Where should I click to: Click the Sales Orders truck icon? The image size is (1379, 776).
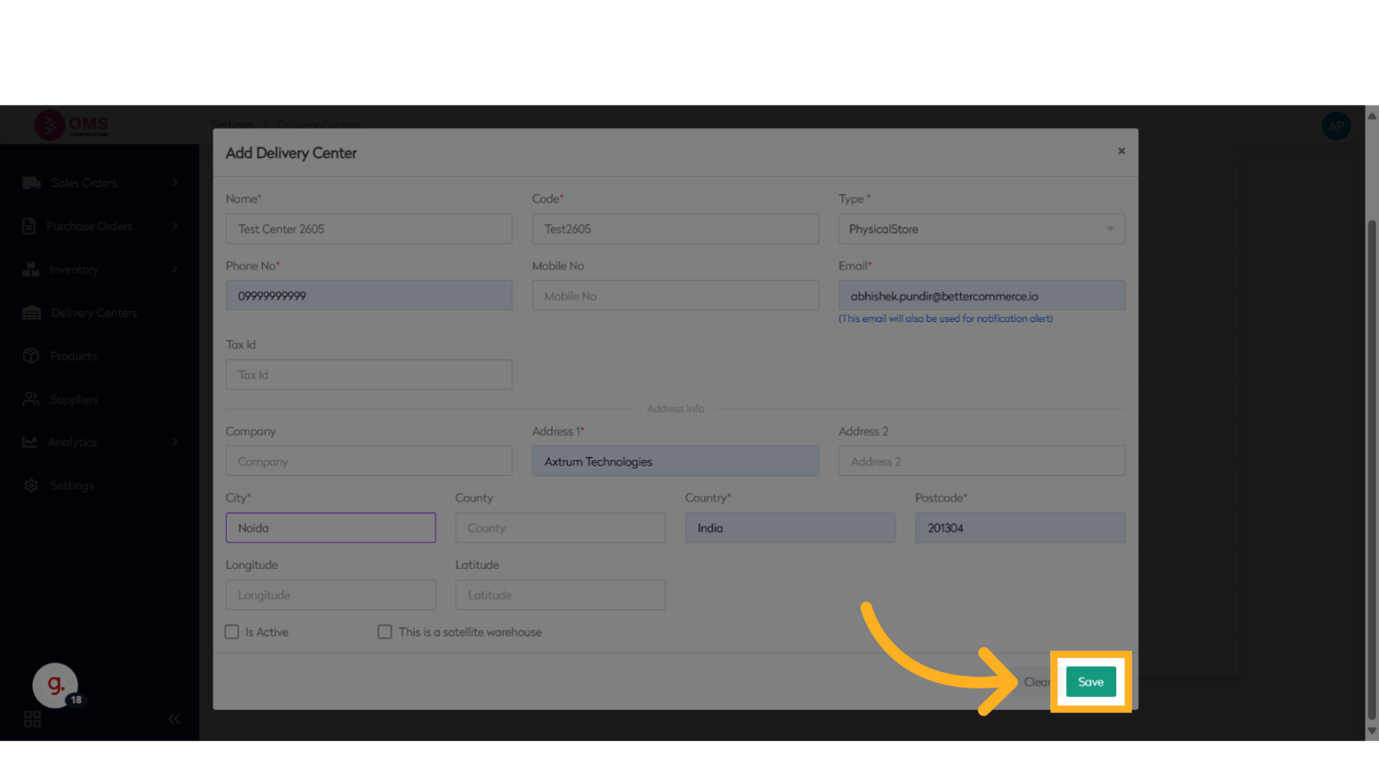pyautogui.click(x=31, y=183)
